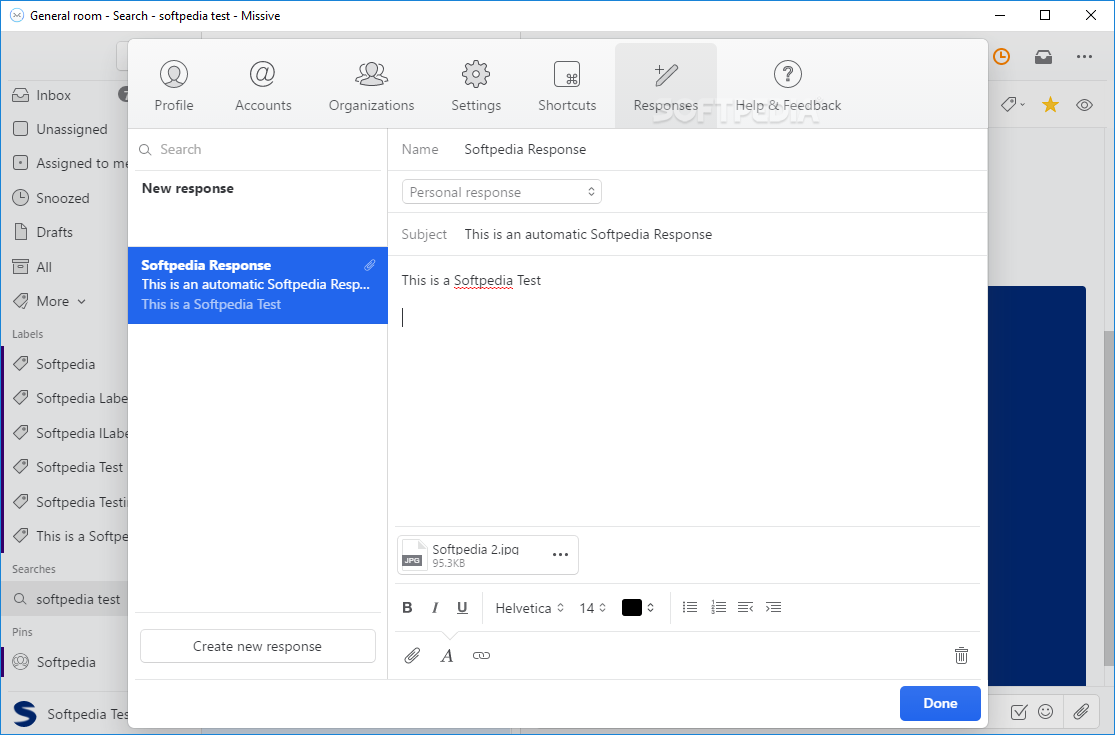The image size is (1115, 735).
Task: Select the Softpedia Test label
Action: click(x=68, y=467)
